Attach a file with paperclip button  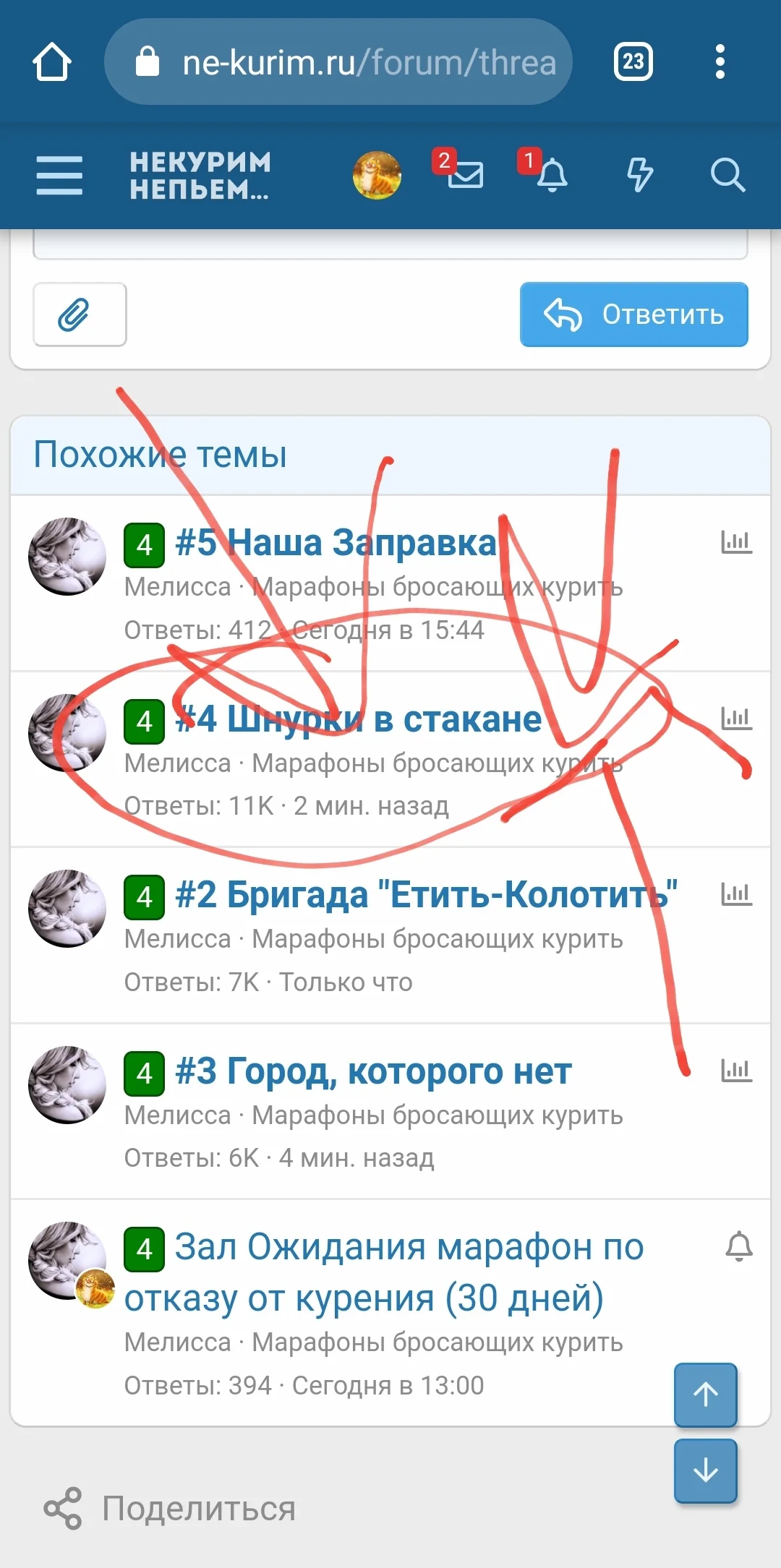80,314
